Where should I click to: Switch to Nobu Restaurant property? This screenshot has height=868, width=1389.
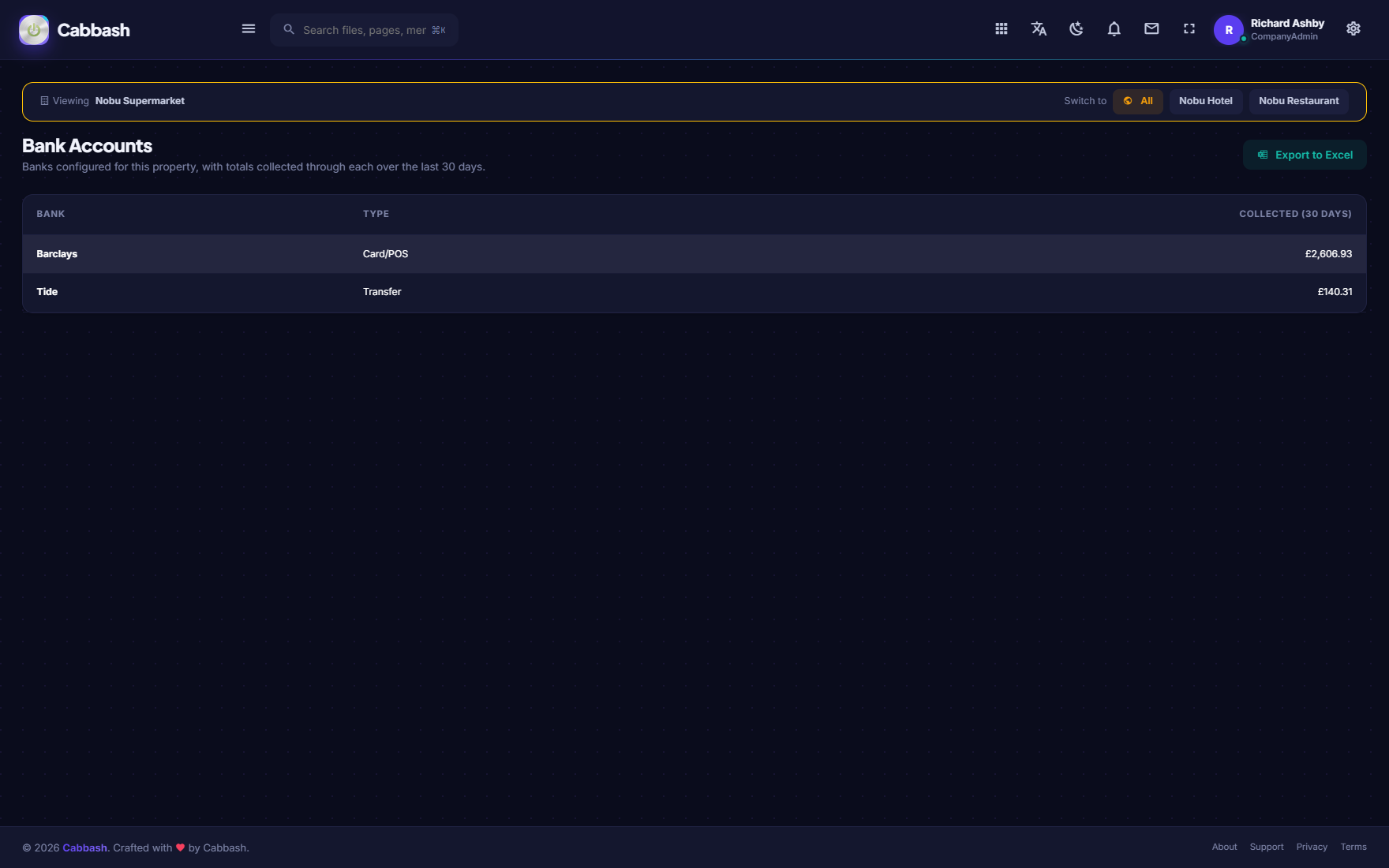[x=1298, y=101]
